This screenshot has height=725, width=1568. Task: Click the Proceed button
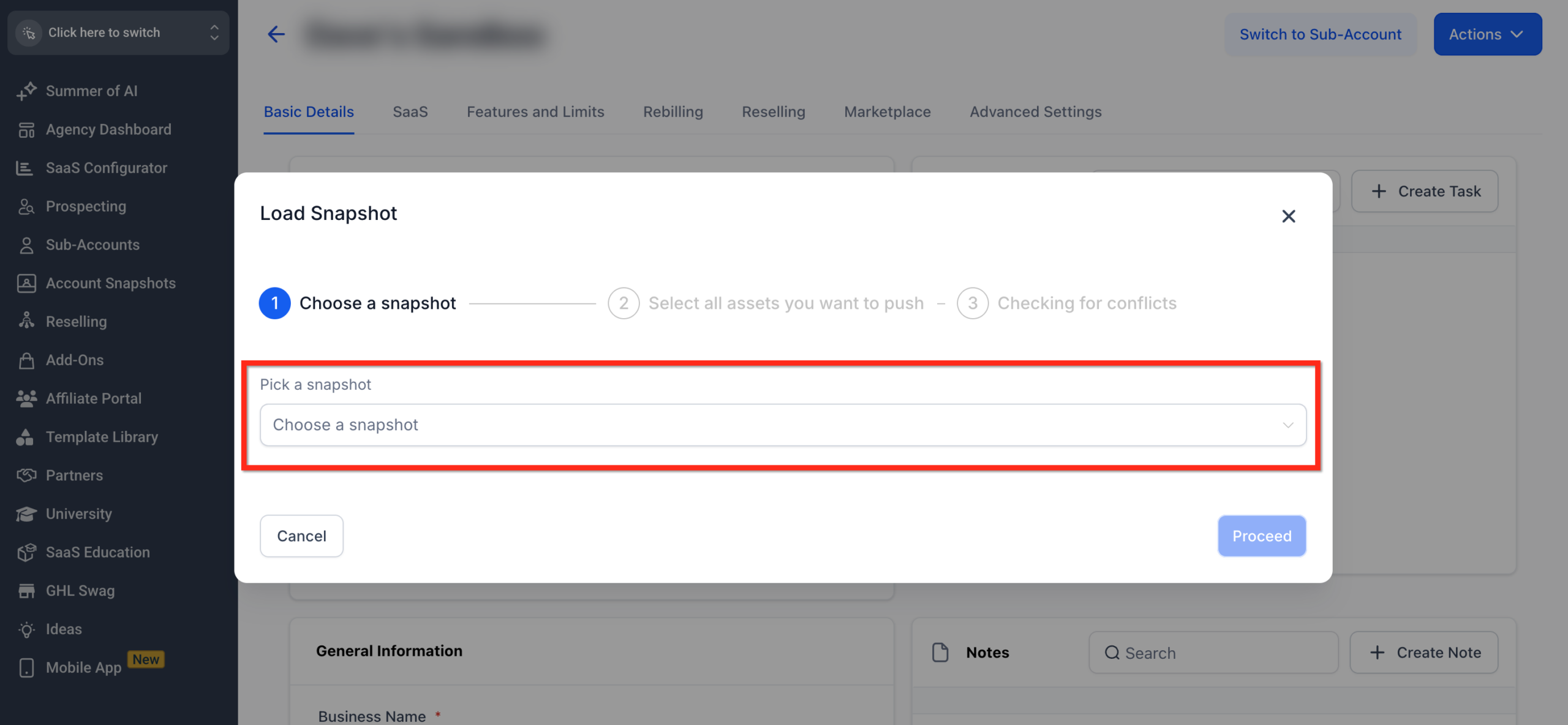1261,536
